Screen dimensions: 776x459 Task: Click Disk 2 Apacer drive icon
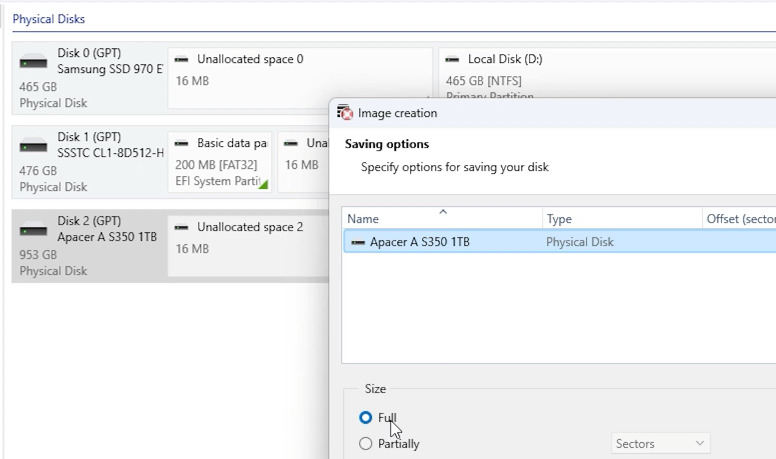coord(33,230)
